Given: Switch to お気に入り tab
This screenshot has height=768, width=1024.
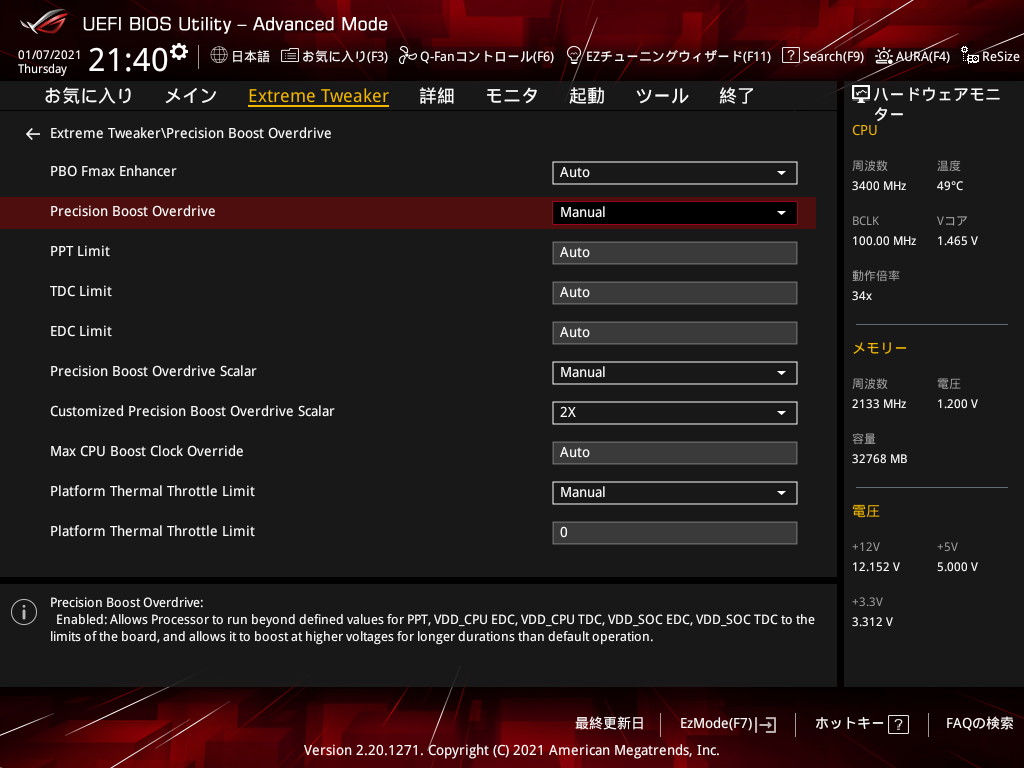Looking at the screenshot, I should click(x=89, y=96).
